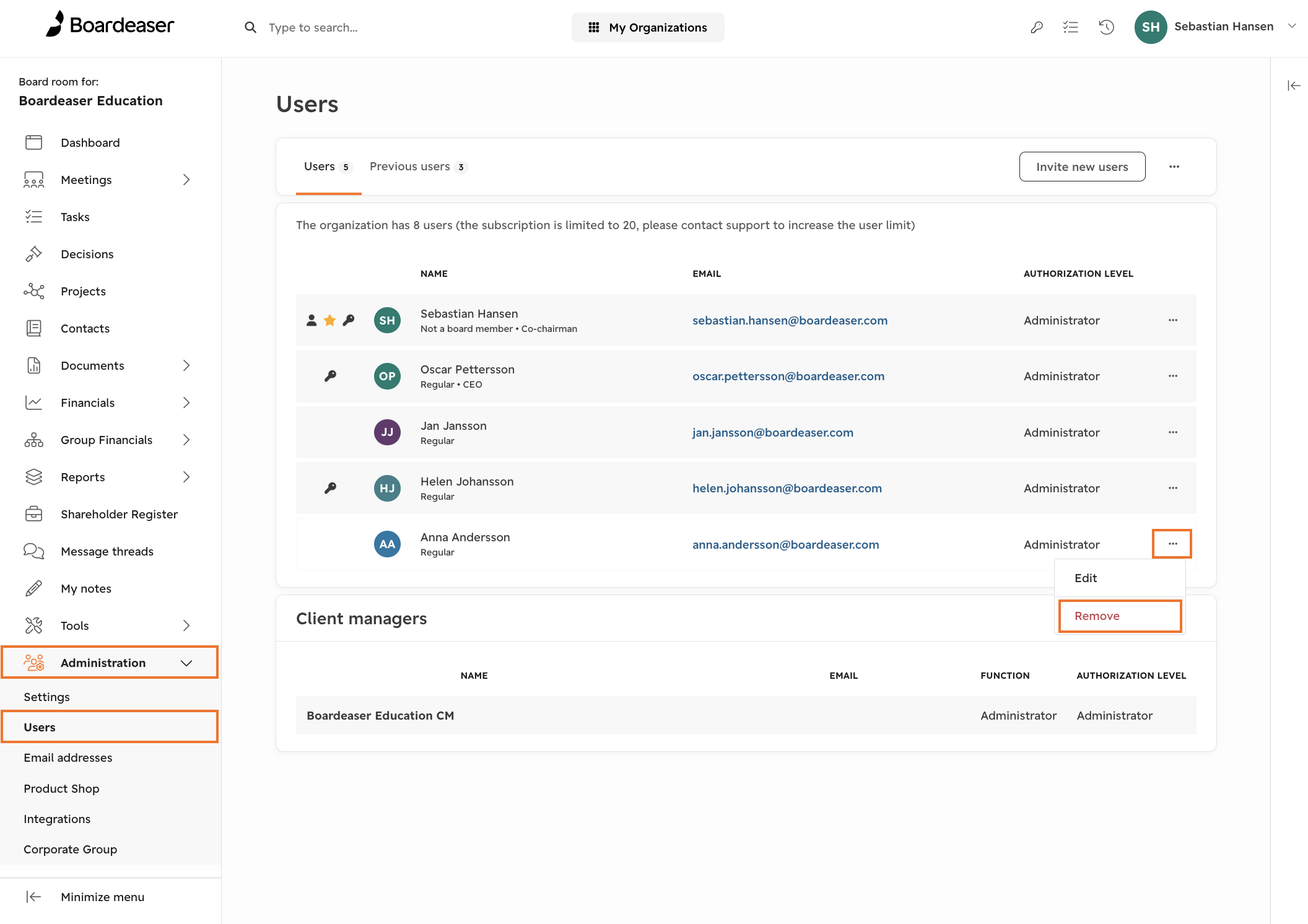The image size is (1308, 924).
Task: Open Message threads in the sidebar
Action: (x=107, y=551)
